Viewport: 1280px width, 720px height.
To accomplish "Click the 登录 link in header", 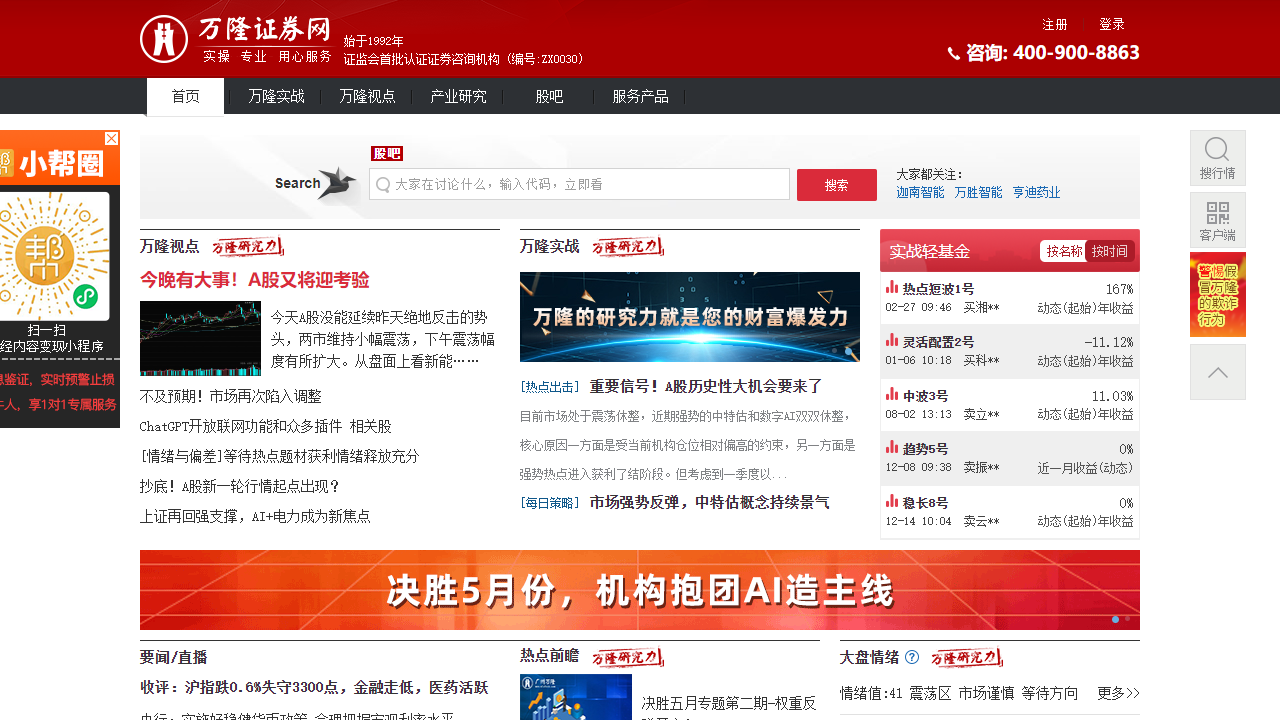I will [1112, 24].
